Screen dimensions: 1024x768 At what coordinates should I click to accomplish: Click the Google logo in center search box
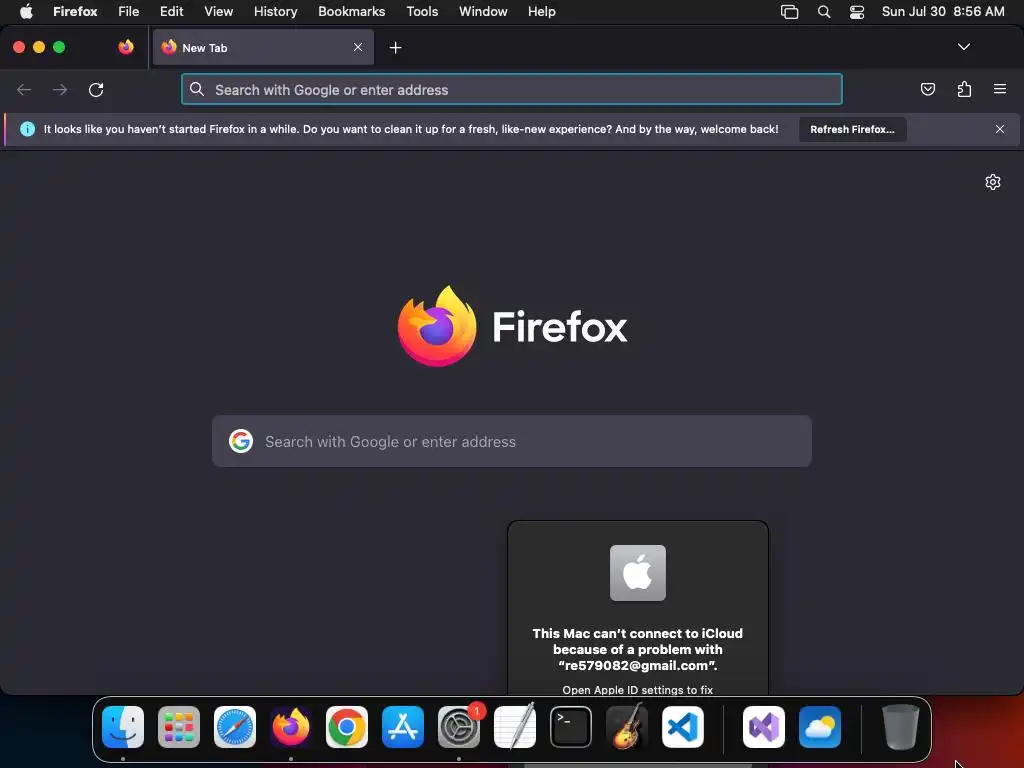pyautogui.click(x=241, y=441)
